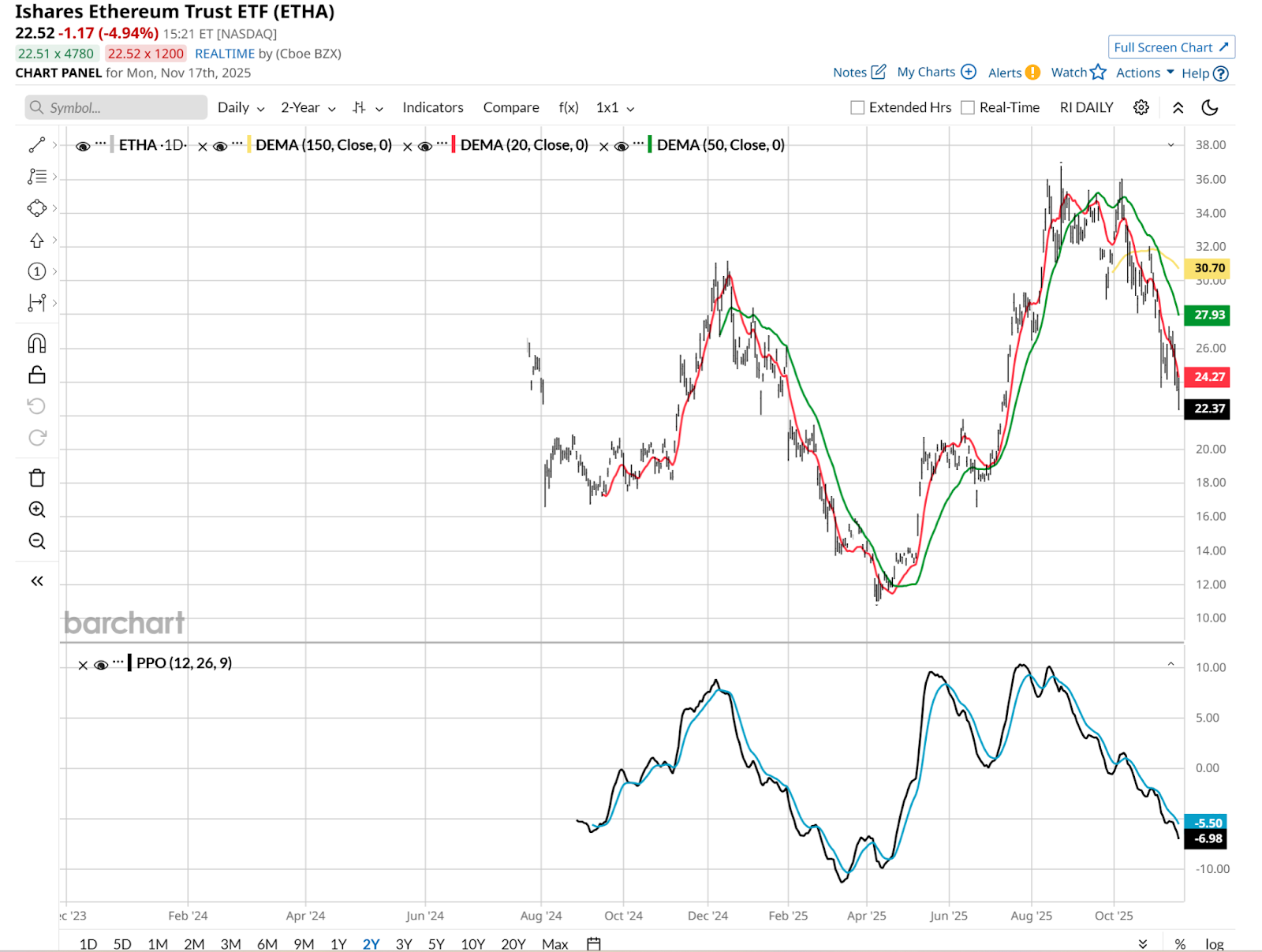Click the zoom in magnifier icon
Screen dimensions: 1262x952
click(x=37, y=510)
